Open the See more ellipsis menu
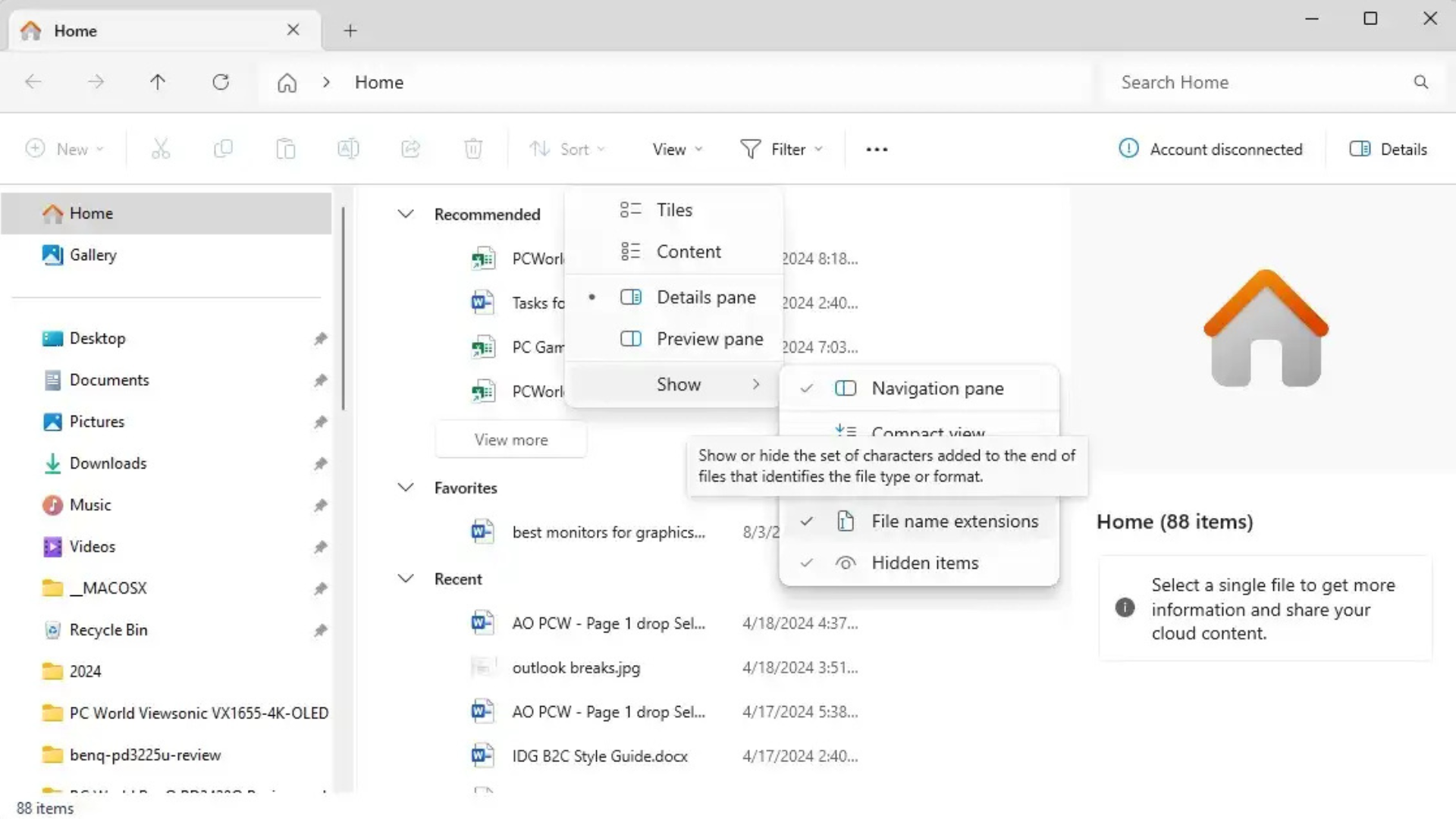Image resolution: width=1456 pixels, height=819 pixels. coord(877,149)
